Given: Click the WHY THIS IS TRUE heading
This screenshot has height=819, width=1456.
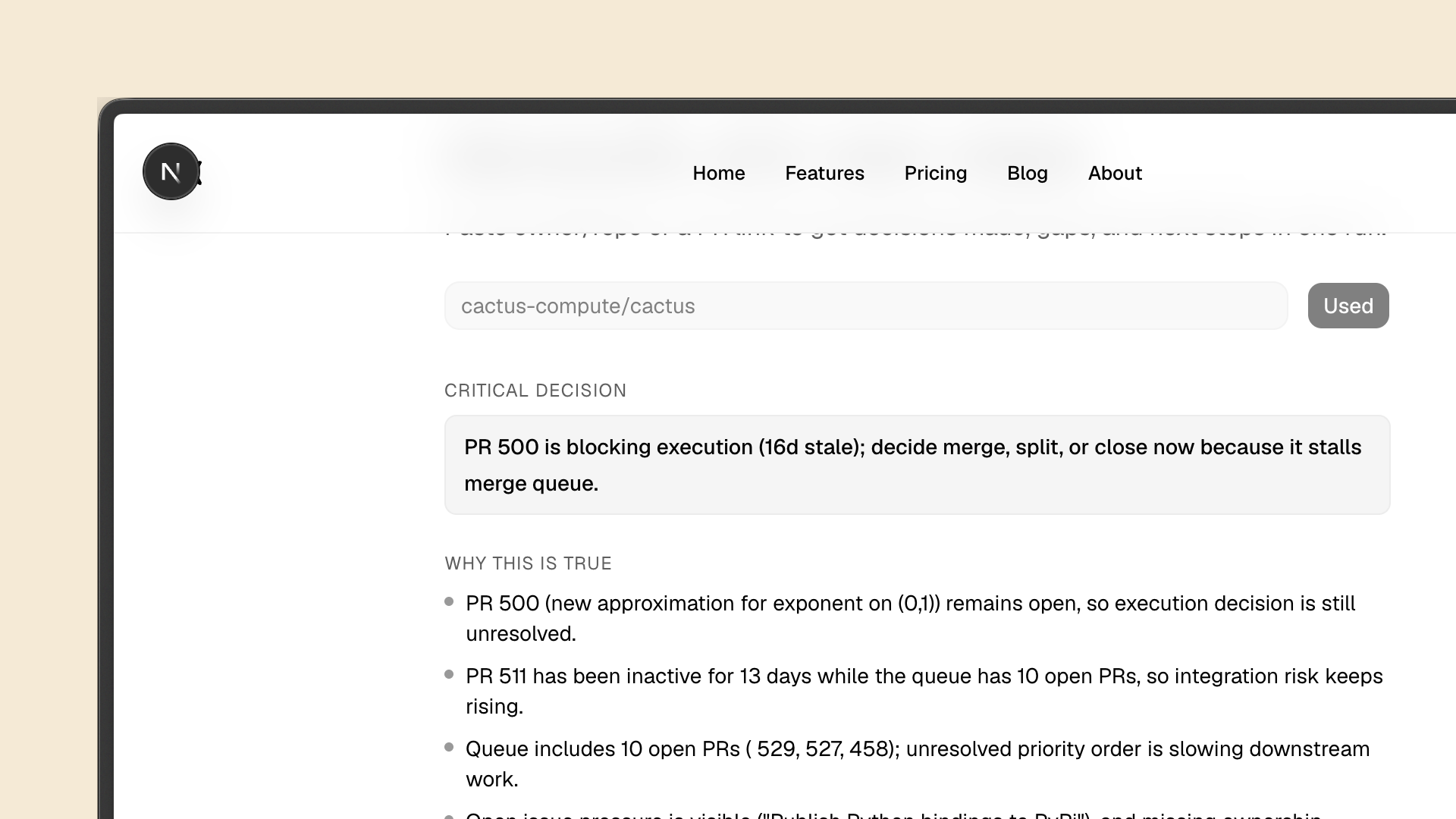Looking at the screenshot, I should 528,563.
